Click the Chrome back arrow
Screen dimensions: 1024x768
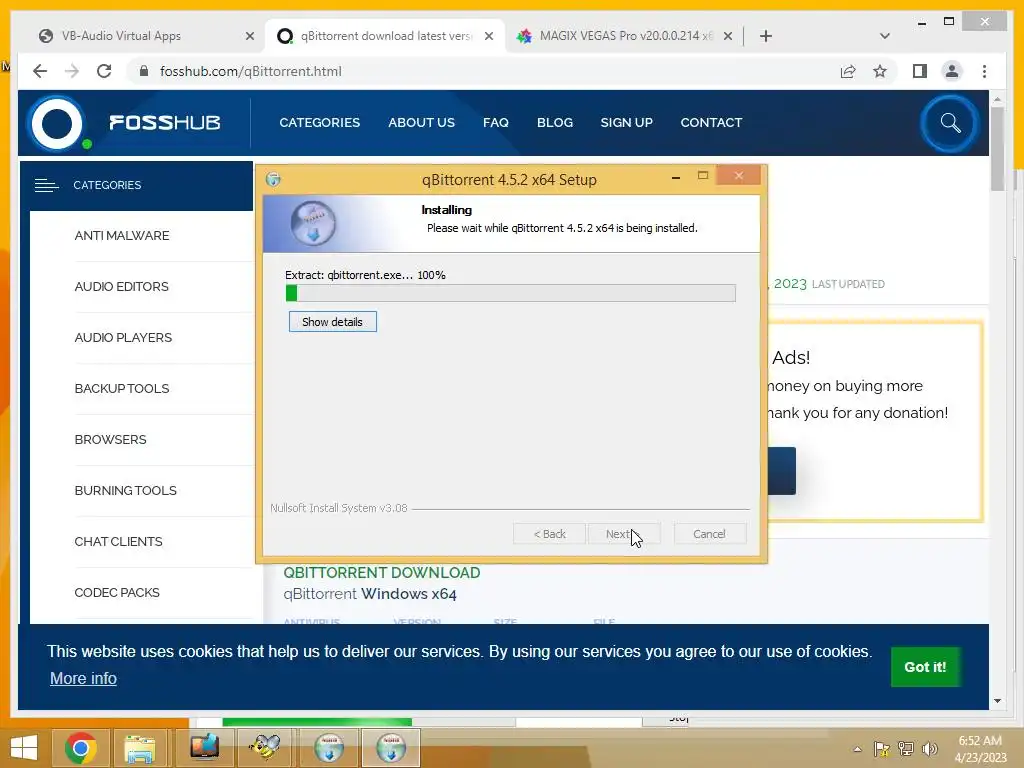coord(40,71)
